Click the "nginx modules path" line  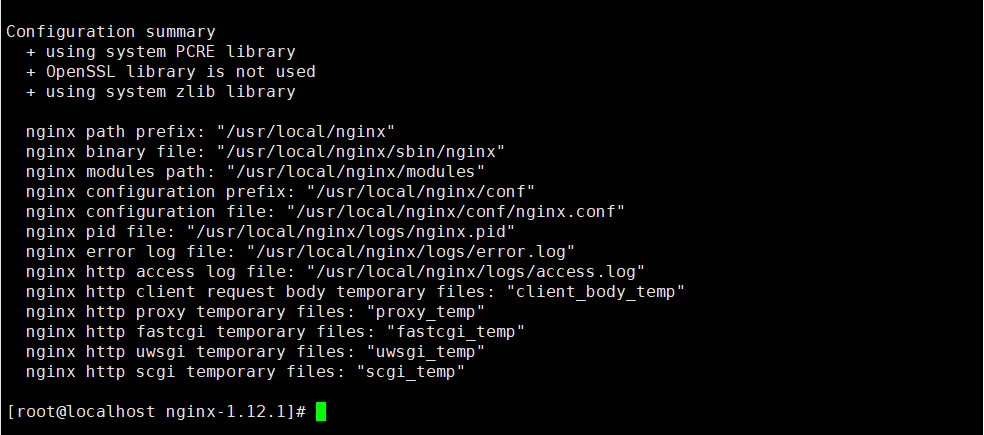coord(256,172)
